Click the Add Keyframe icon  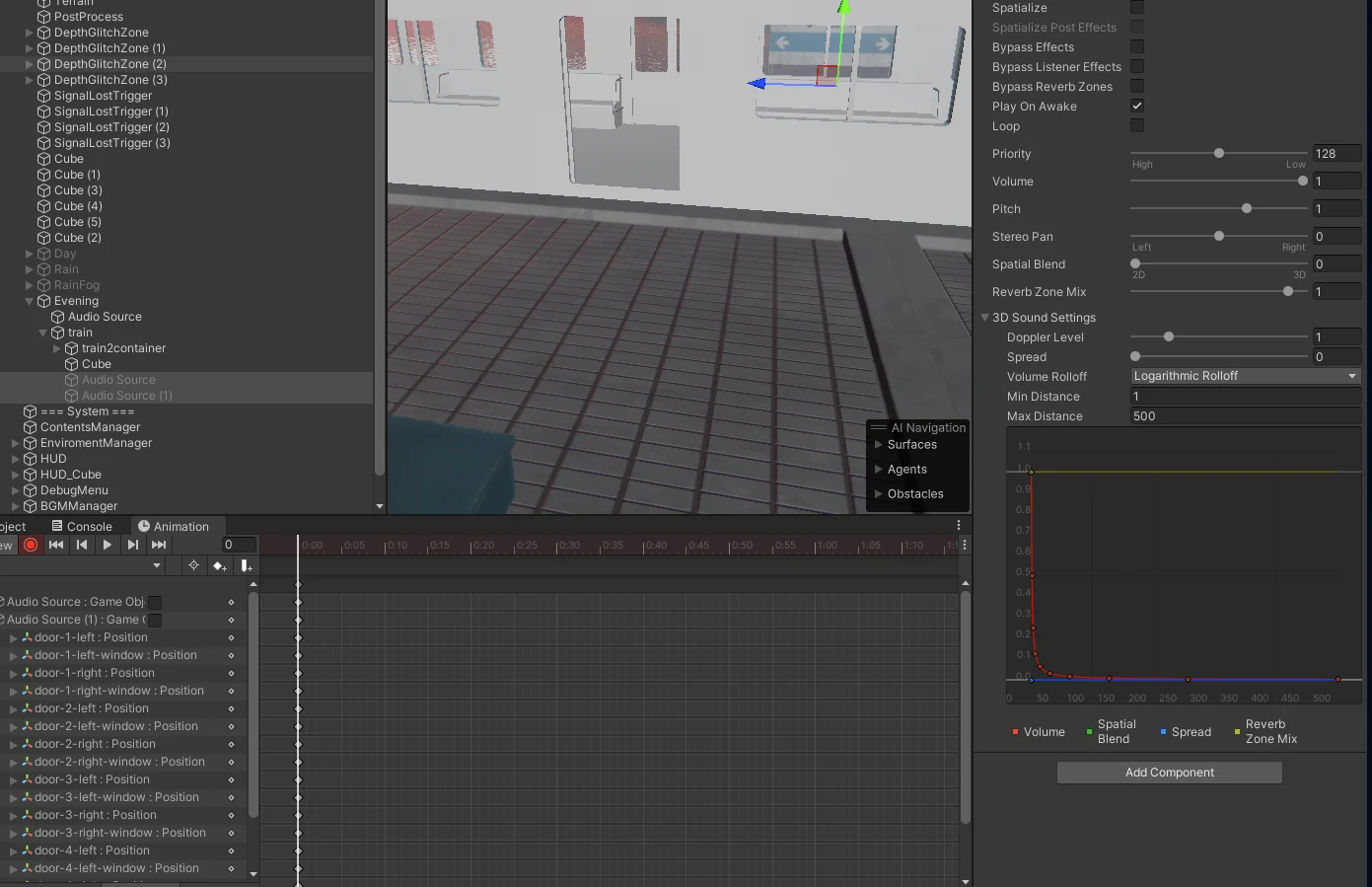(x=219, y=565)
